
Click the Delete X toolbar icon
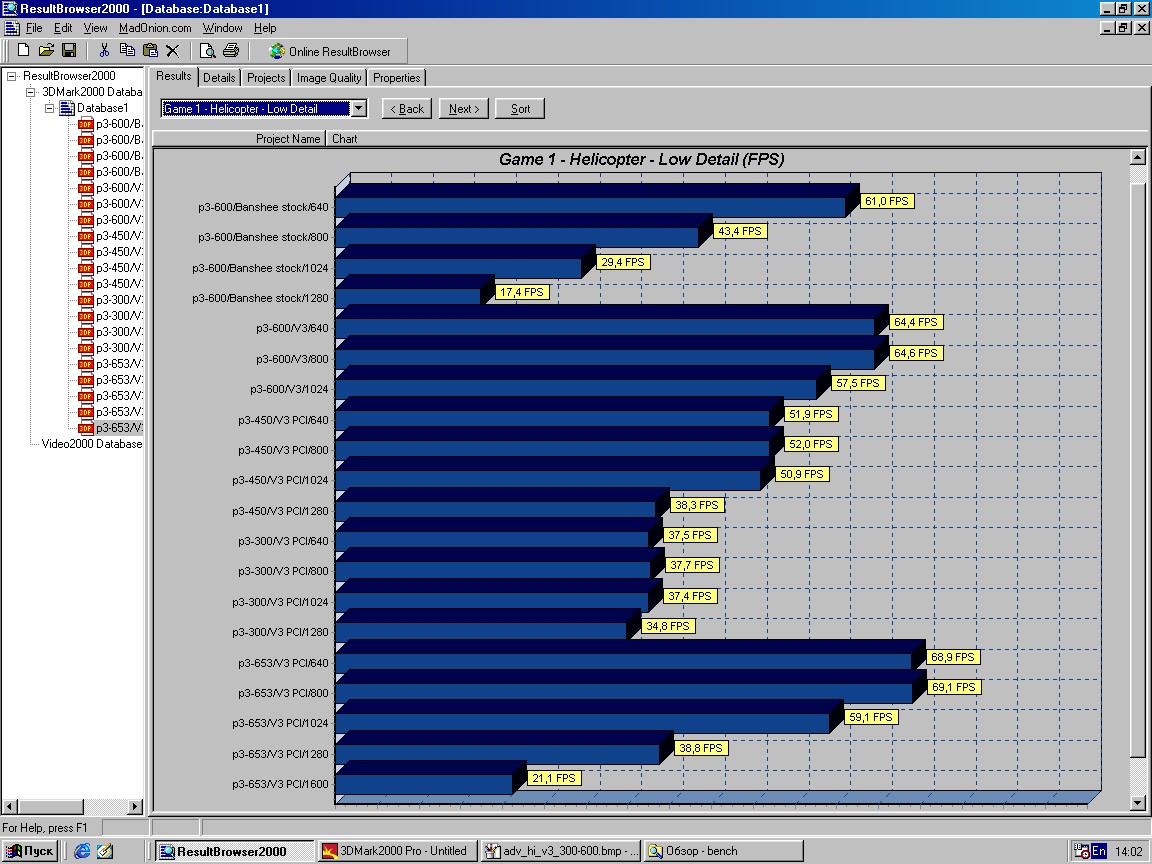coord(172,51)
